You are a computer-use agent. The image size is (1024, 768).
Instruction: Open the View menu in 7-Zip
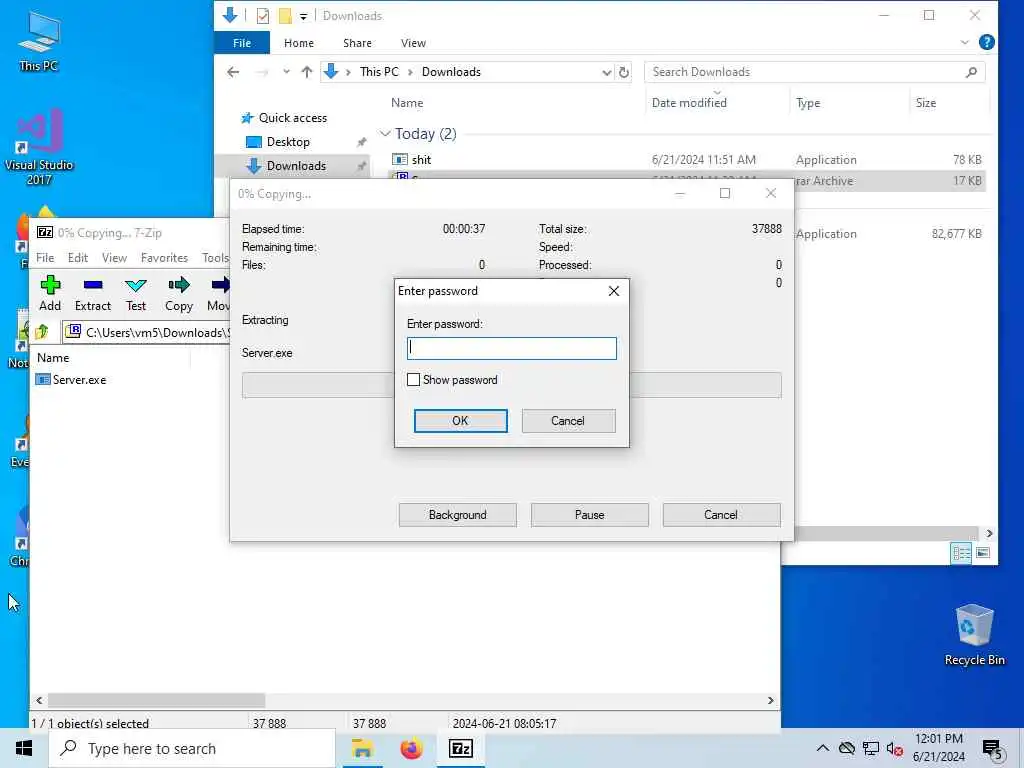[x=114, y=258]
